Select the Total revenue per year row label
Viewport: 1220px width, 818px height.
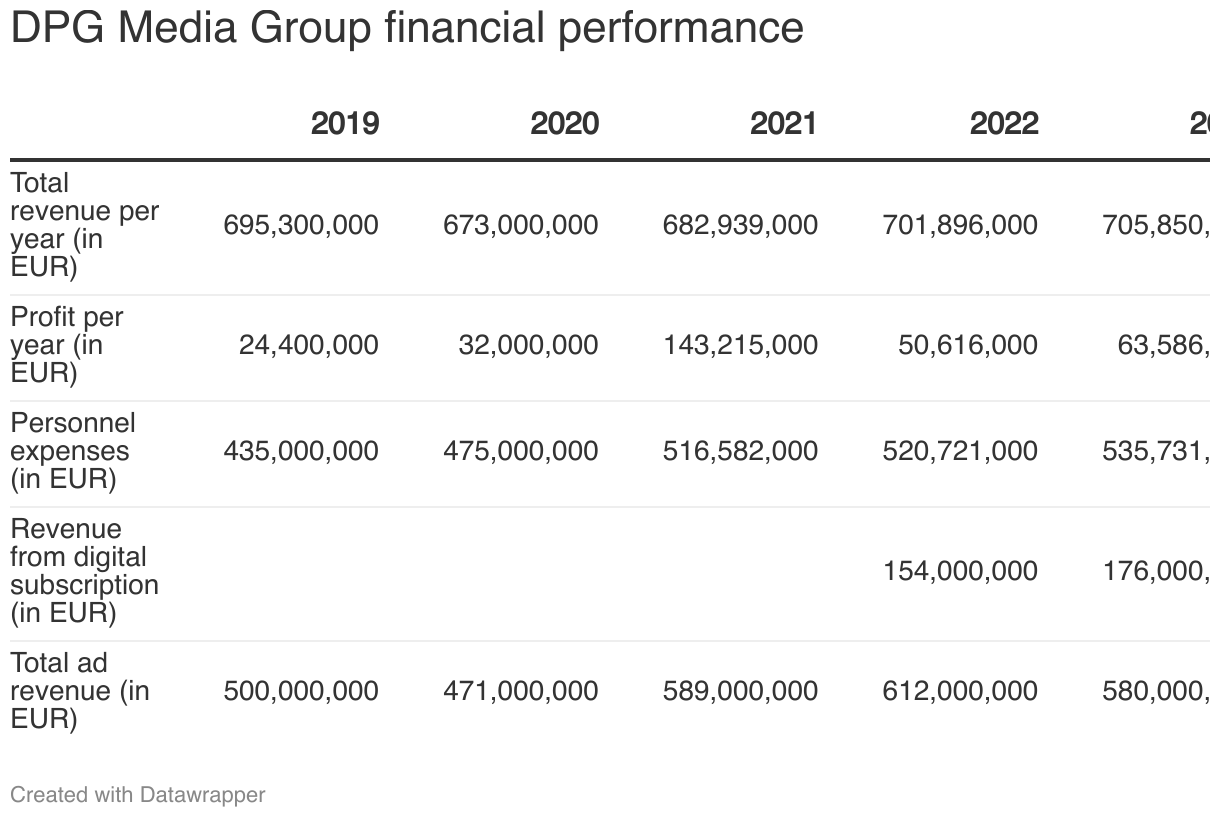click(x=84, y=225)
